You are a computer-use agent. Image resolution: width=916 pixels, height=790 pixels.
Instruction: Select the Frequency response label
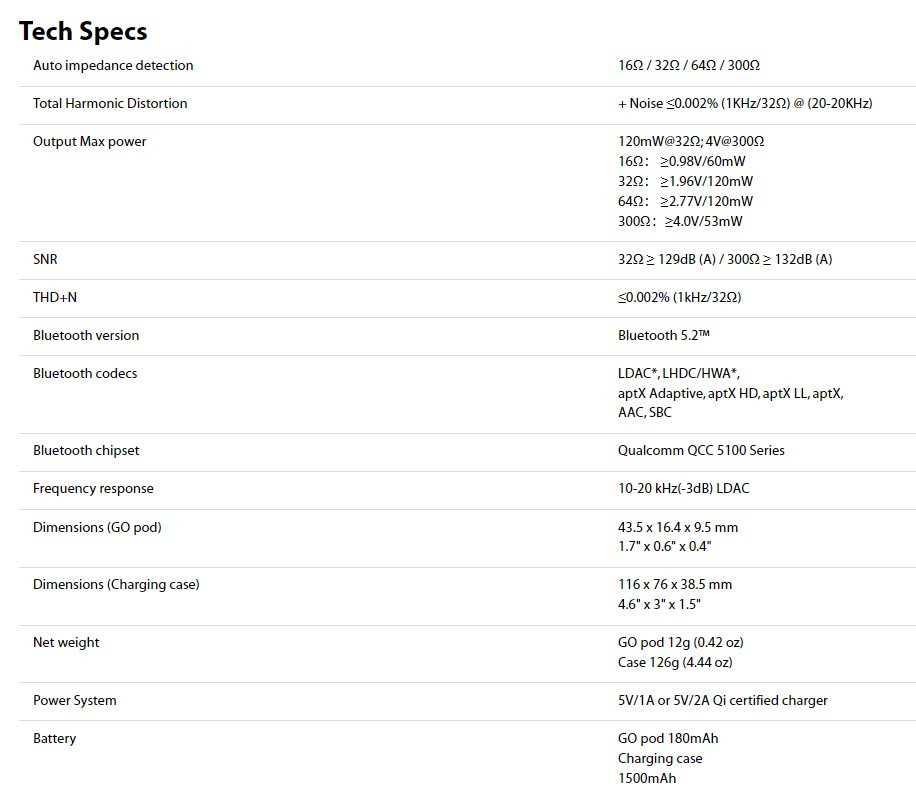click(93, 489)
